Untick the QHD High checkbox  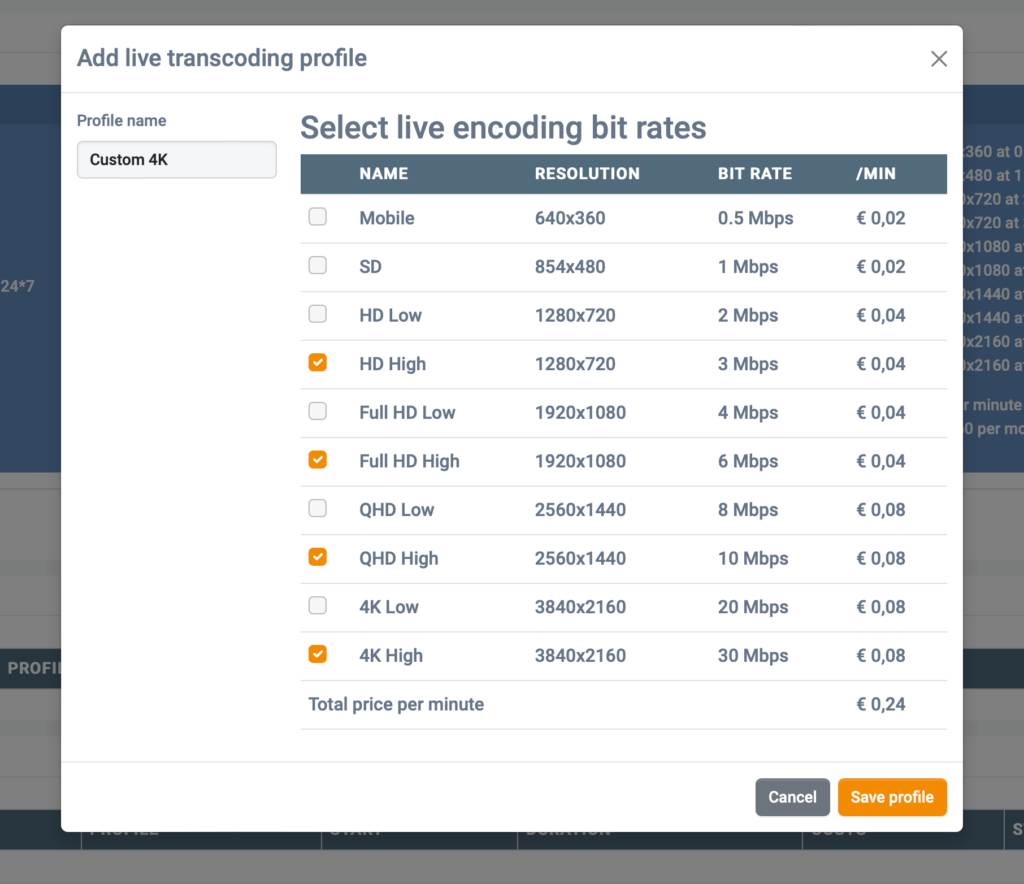[317, 557]
